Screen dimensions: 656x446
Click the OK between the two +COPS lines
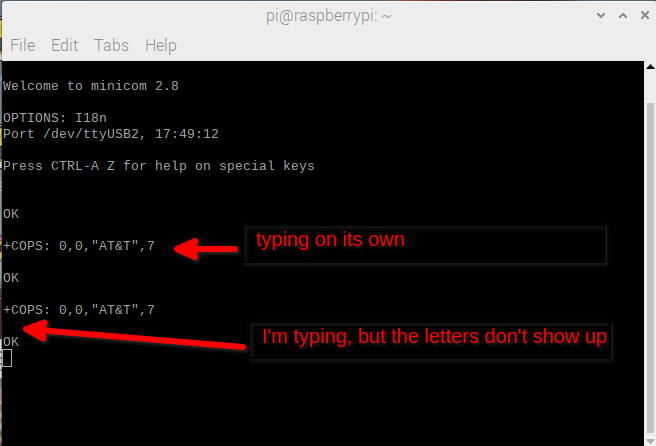(x=11, y=278)
